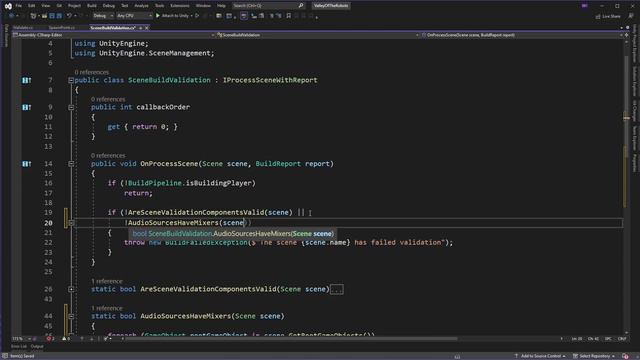The height and width of the screenshot is (360, 640).
Task: Click the open file folder toolbar icon
Action: pyautogui.click(x=44, y=16)
